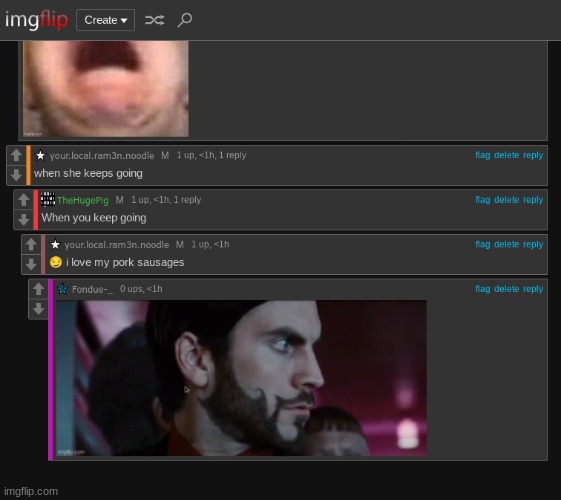Viewport: 561px width, 500px height.
Task: Click the shuffle random meme icon
Action: click(155, 20)
